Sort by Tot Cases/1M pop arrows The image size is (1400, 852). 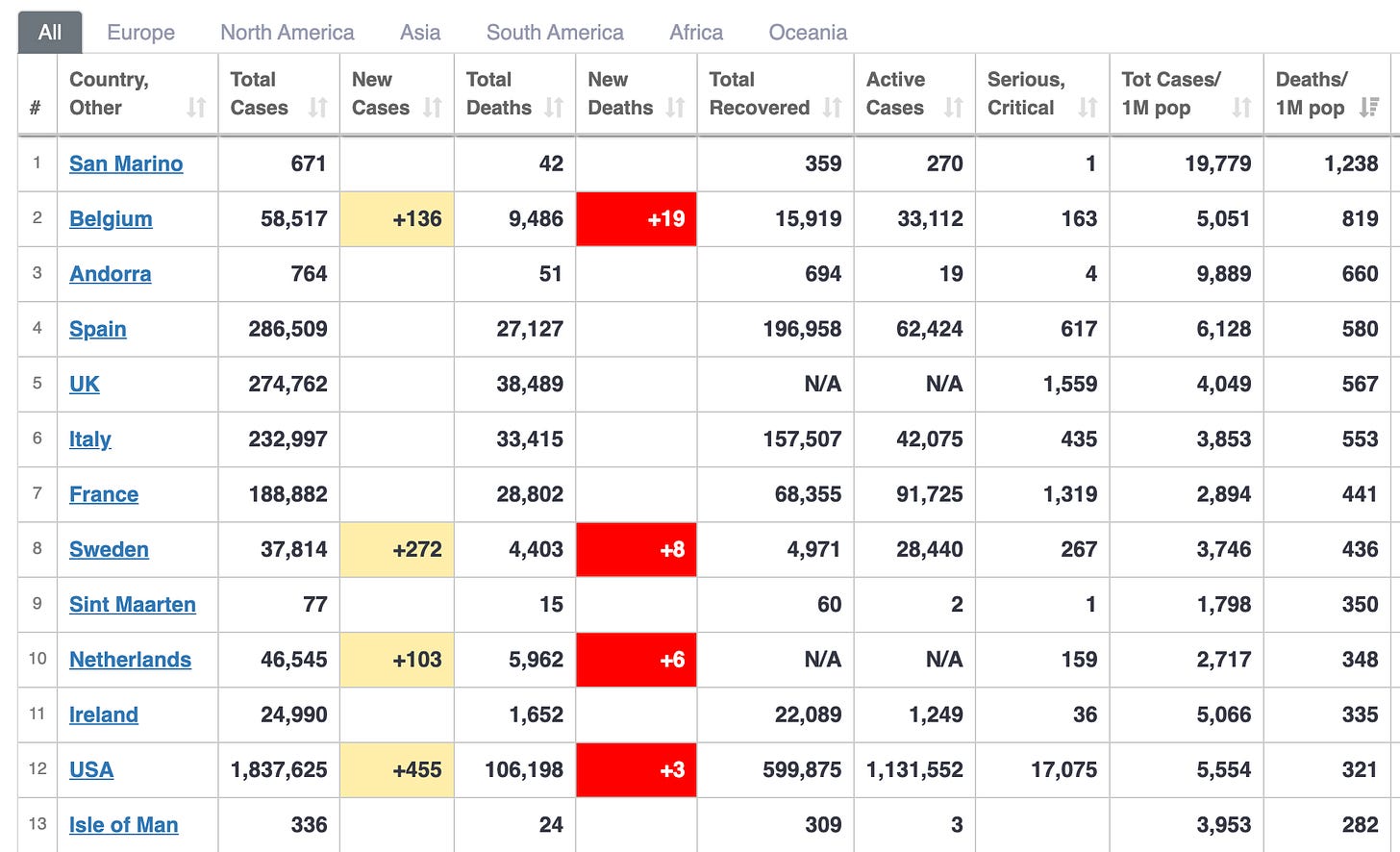(1242, 108)
